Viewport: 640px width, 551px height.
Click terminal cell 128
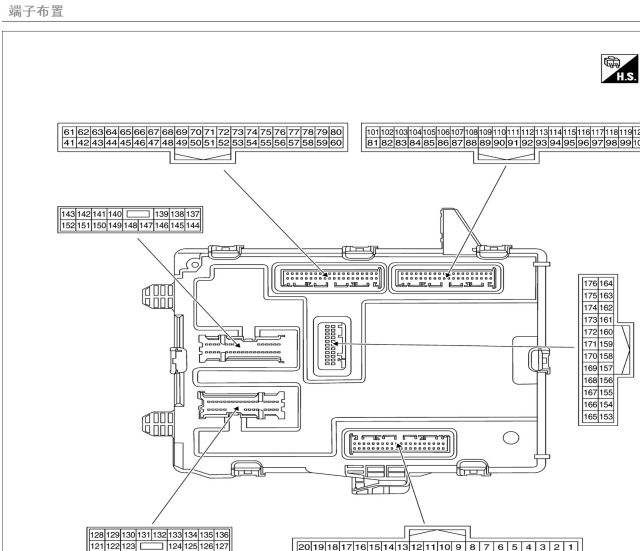97,535
